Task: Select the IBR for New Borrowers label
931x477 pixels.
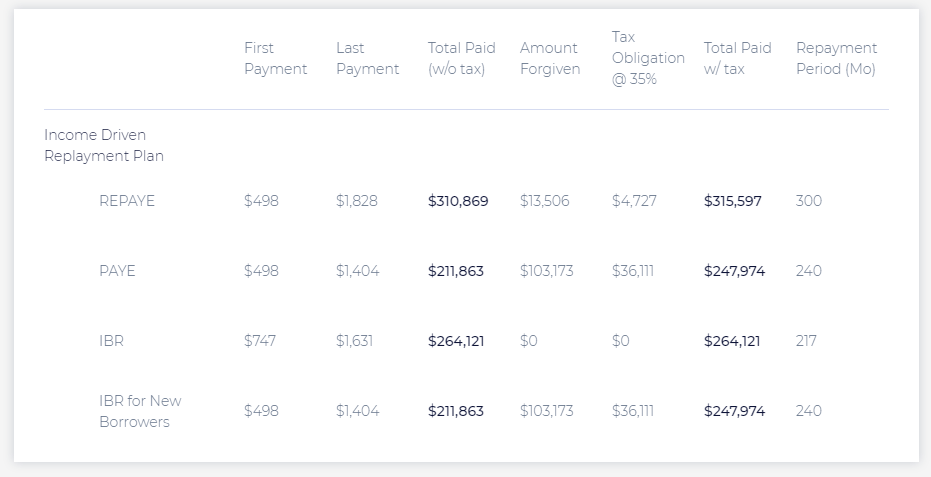Action: (x=140, y=411)
